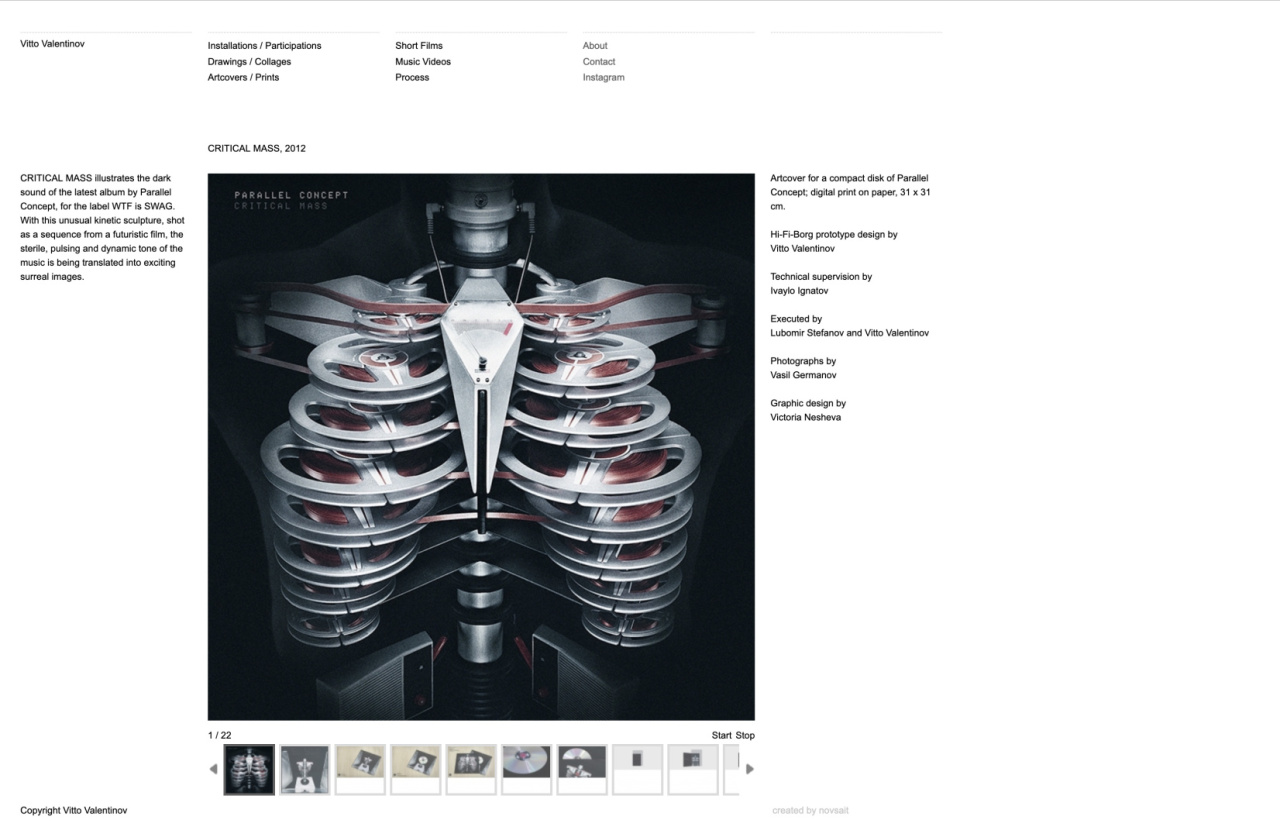This screenshot has height=837, width=1280.
Task: Select the first thumbnail, the ribcage cover
Action: click(x=249, y=769)
